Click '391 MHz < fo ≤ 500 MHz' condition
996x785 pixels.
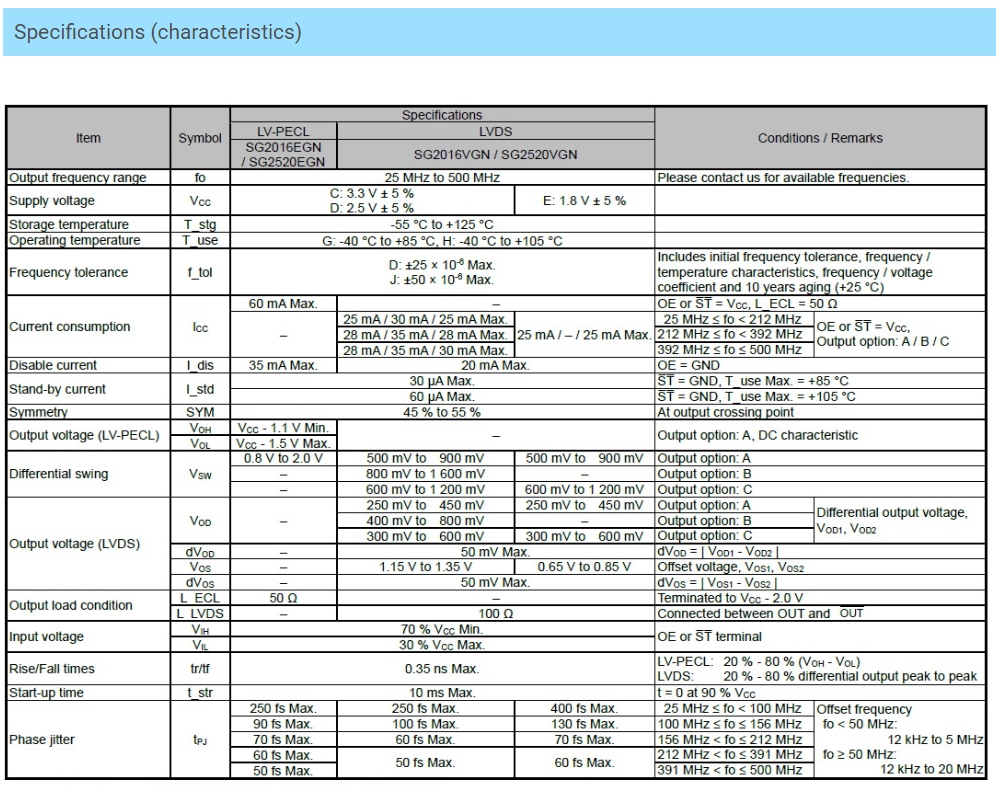pos(729,770)
